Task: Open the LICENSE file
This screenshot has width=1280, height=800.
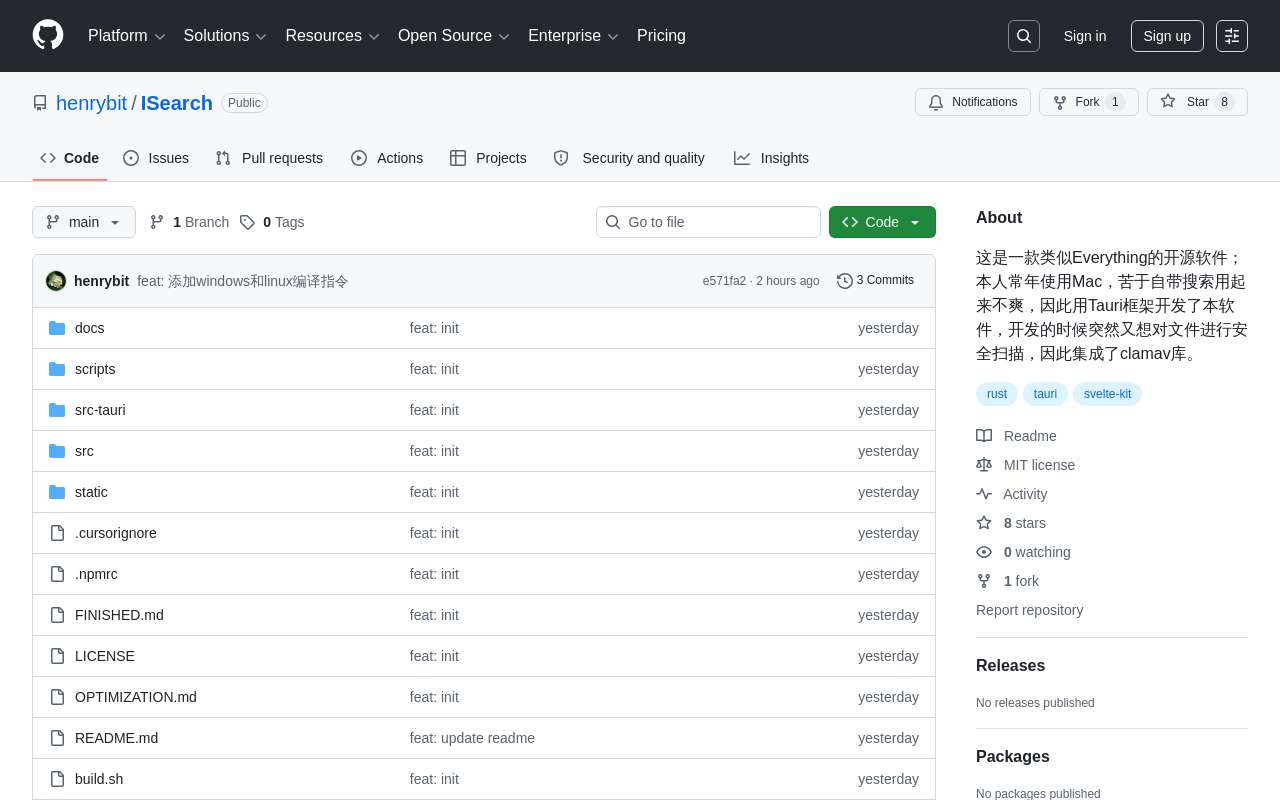Action: click(x=105, y=656)
